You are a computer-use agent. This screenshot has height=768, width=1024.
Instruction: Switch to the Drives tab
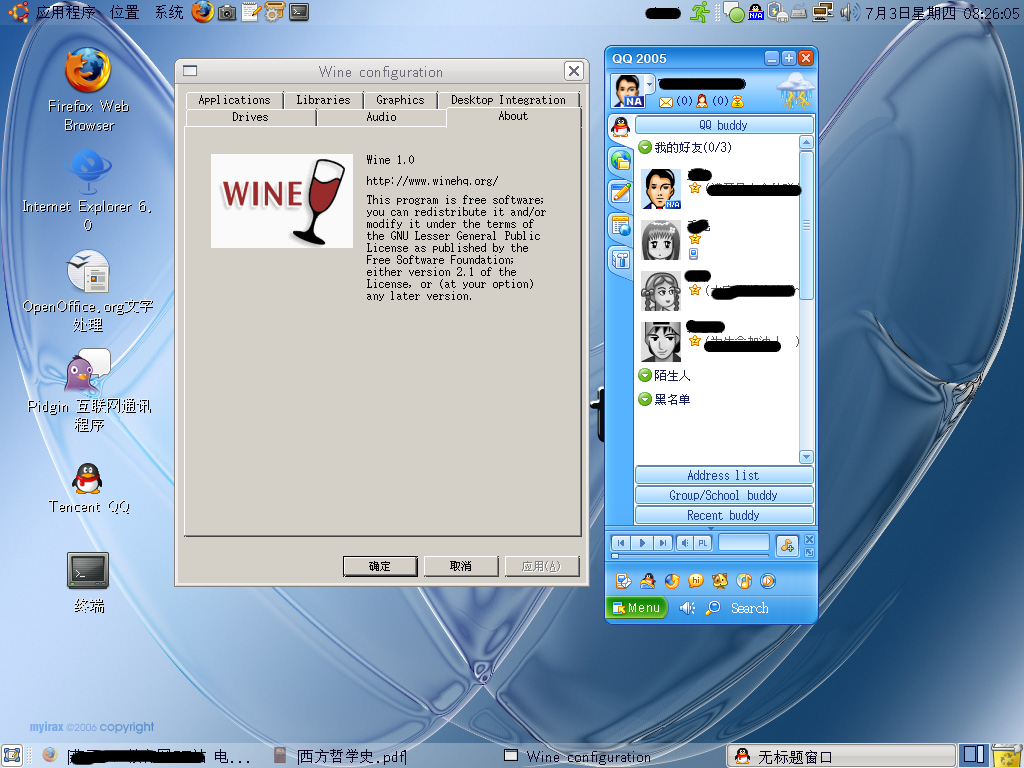click(251, 117)
